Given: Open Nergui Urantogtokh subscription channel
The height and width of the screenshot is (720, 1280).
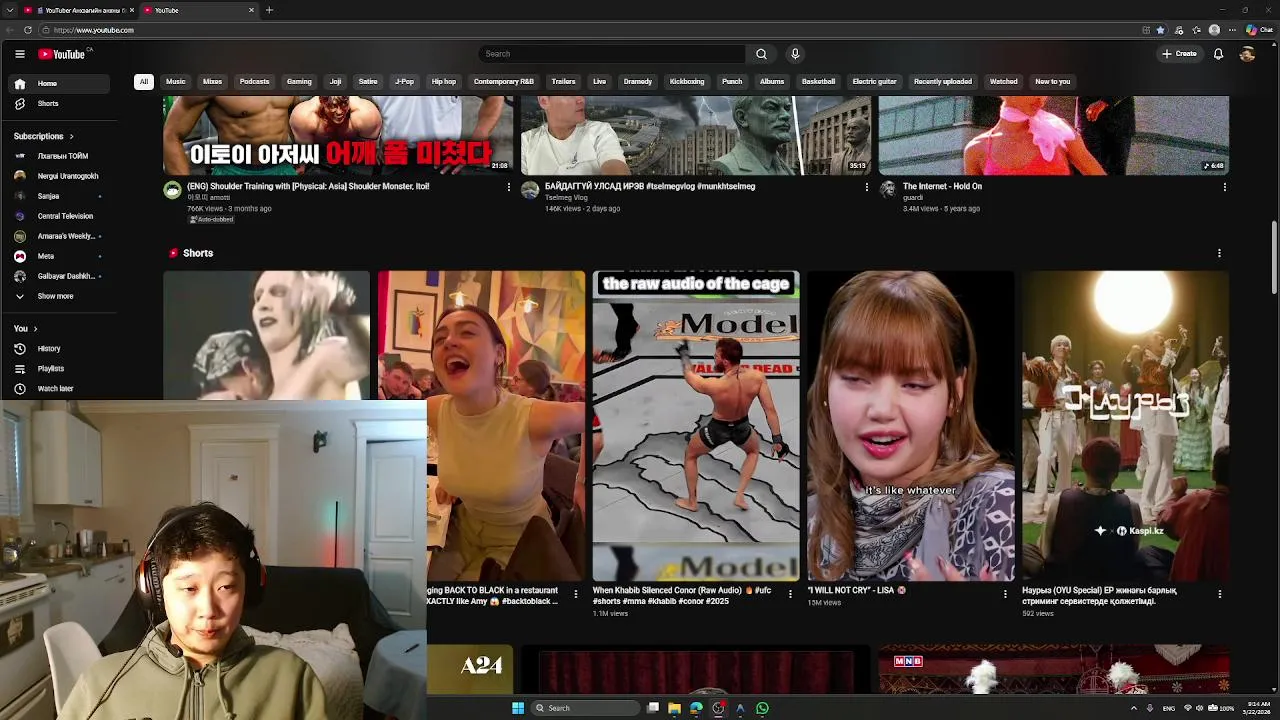Looking at the screenshot, I should 60,176.
